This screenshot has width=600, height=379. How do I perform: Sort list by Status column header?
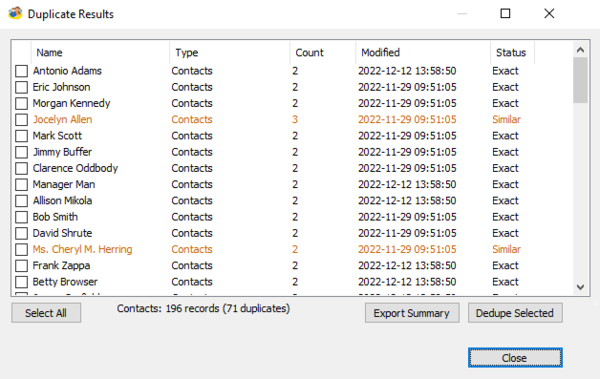(512, 52)
